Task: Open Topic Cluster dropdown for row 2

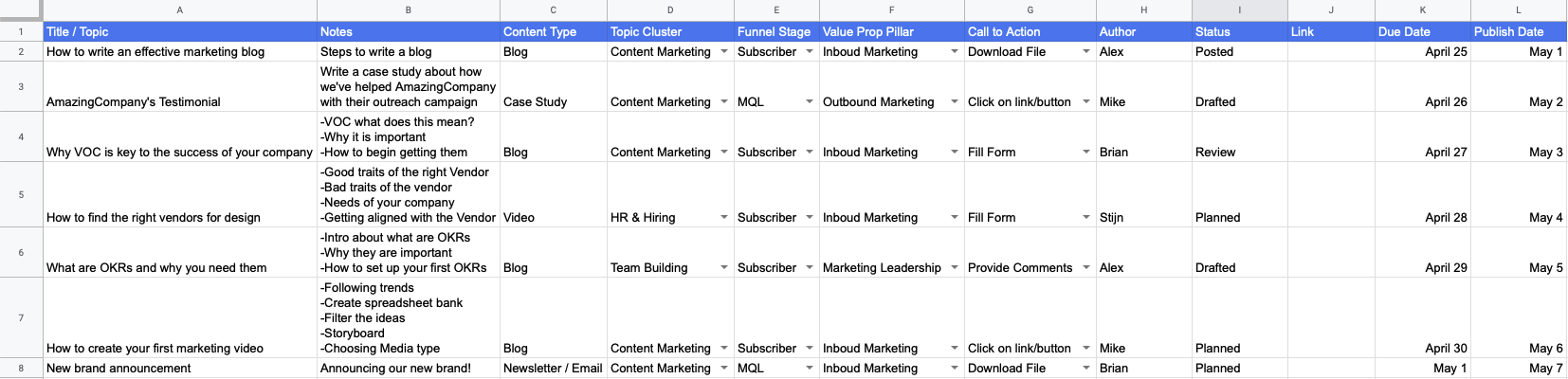Action: [724, 52]
